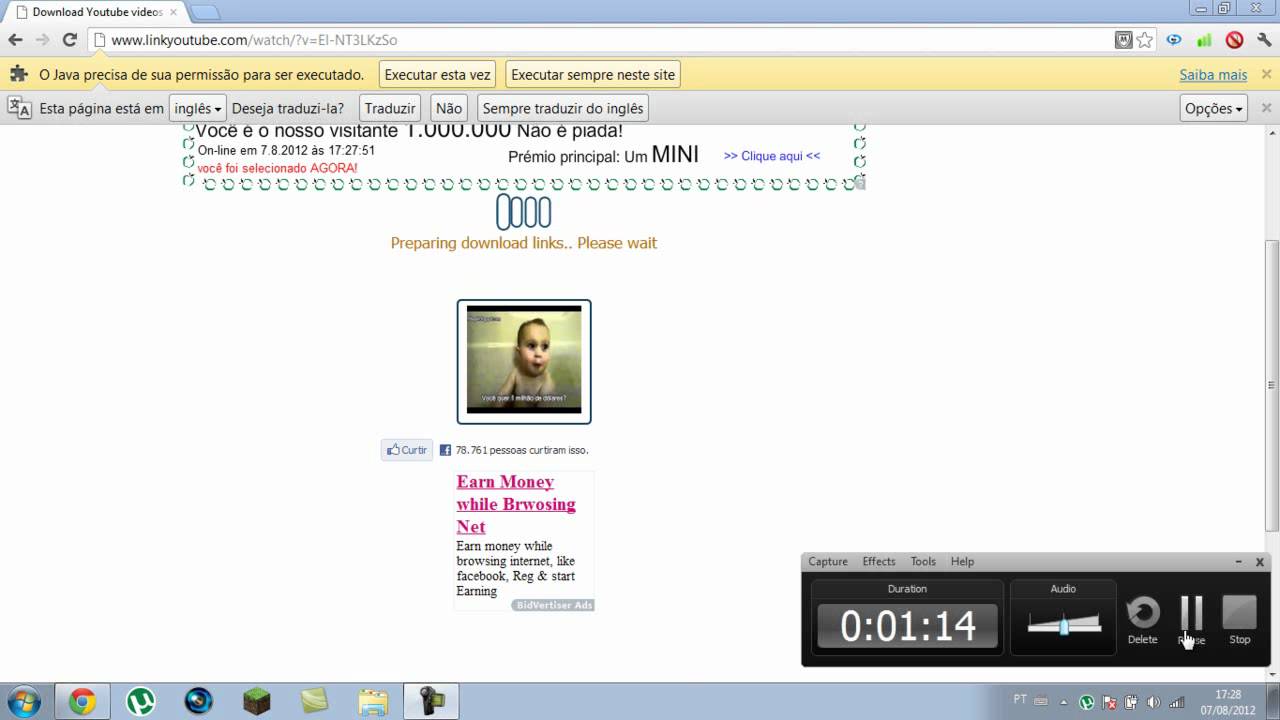Open the Chrome wrench menu

point(1265,40)
